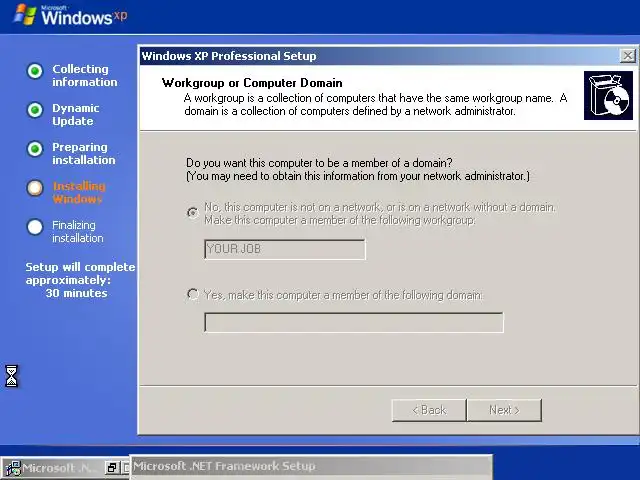The image size is (640, 480).
Task: Click the 'Dynamic Update' label
Action: point(76,115)
